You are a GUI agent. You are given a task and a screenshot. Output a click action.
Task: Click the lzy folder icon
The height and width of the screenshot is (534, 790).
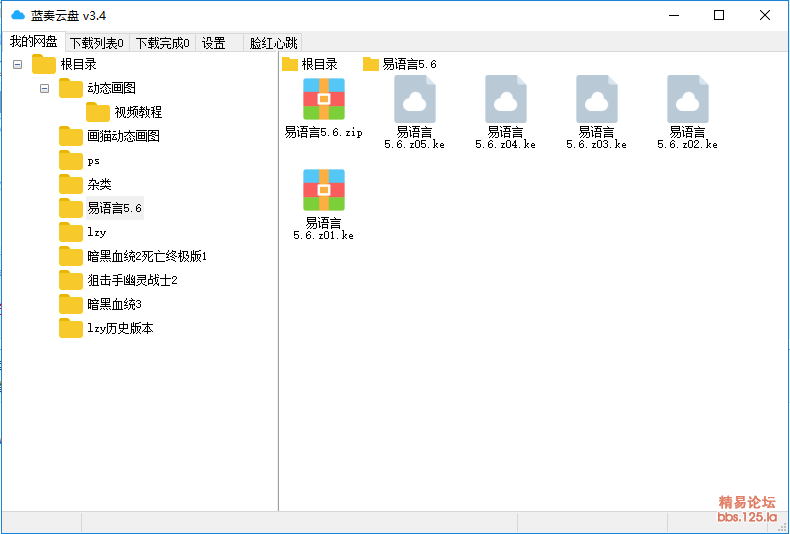coord(71,232)
